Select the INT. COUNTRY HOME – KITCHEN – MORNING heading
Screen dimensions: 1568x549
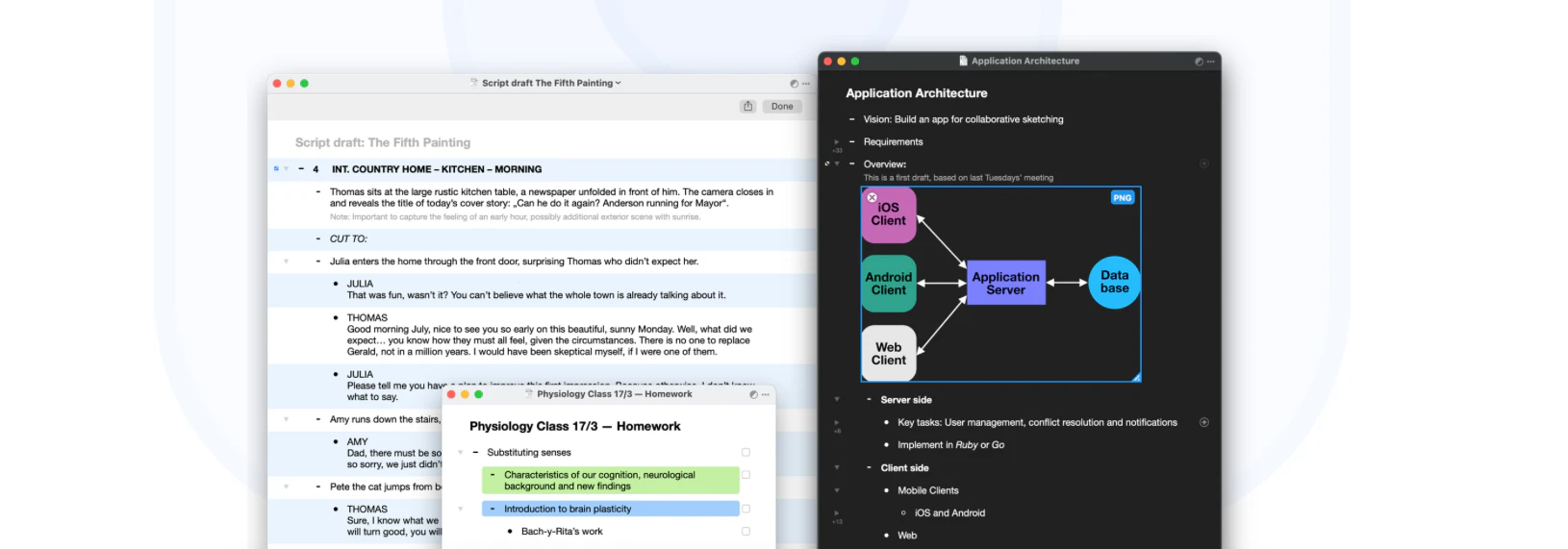click(x=437, y=169)
